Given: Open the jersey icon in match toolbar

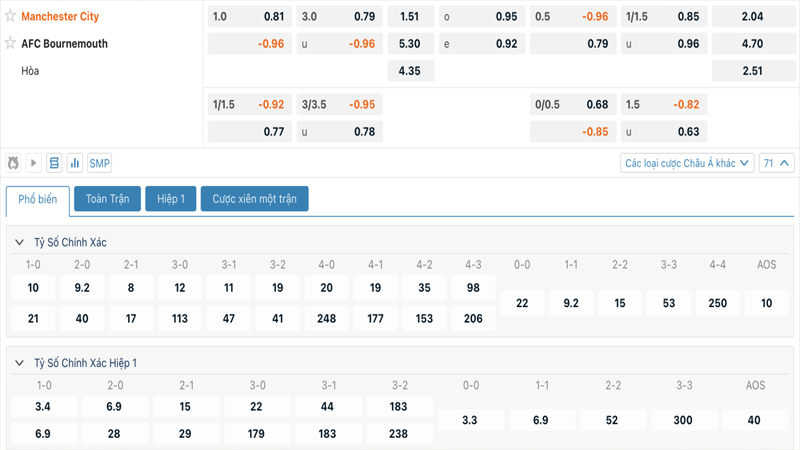Looking at the screenshot, I should 14,163.
